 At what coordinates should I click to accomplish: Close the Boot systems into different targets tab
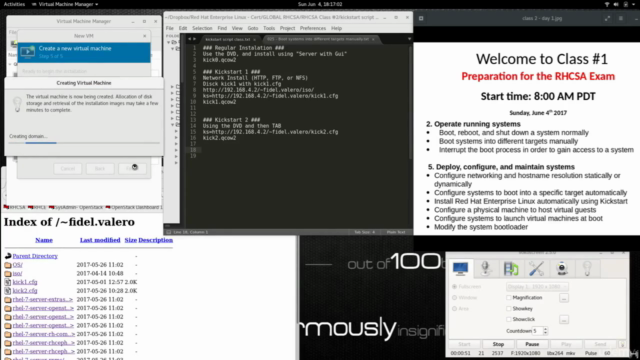[373, 39]
